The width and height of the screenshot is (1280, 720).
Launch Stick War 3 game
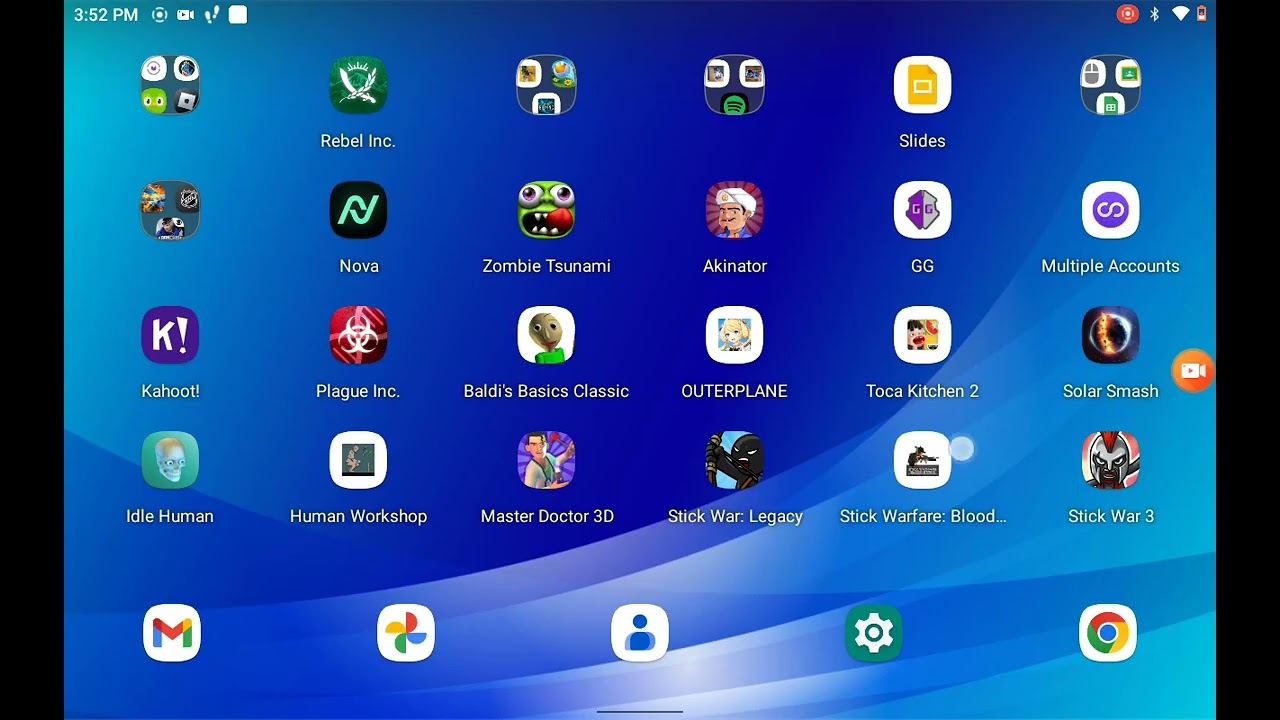[1110, 460]
